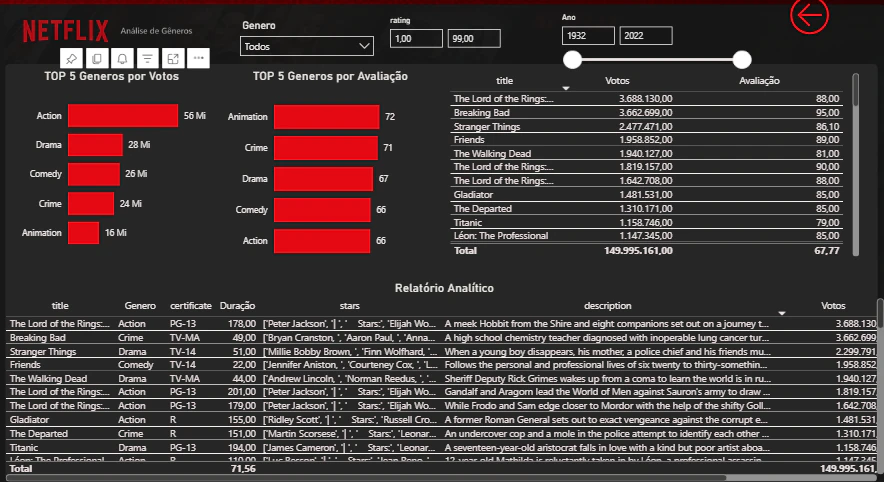
Task: Click the rating maximum field 99,00
Action: [474, 38]
